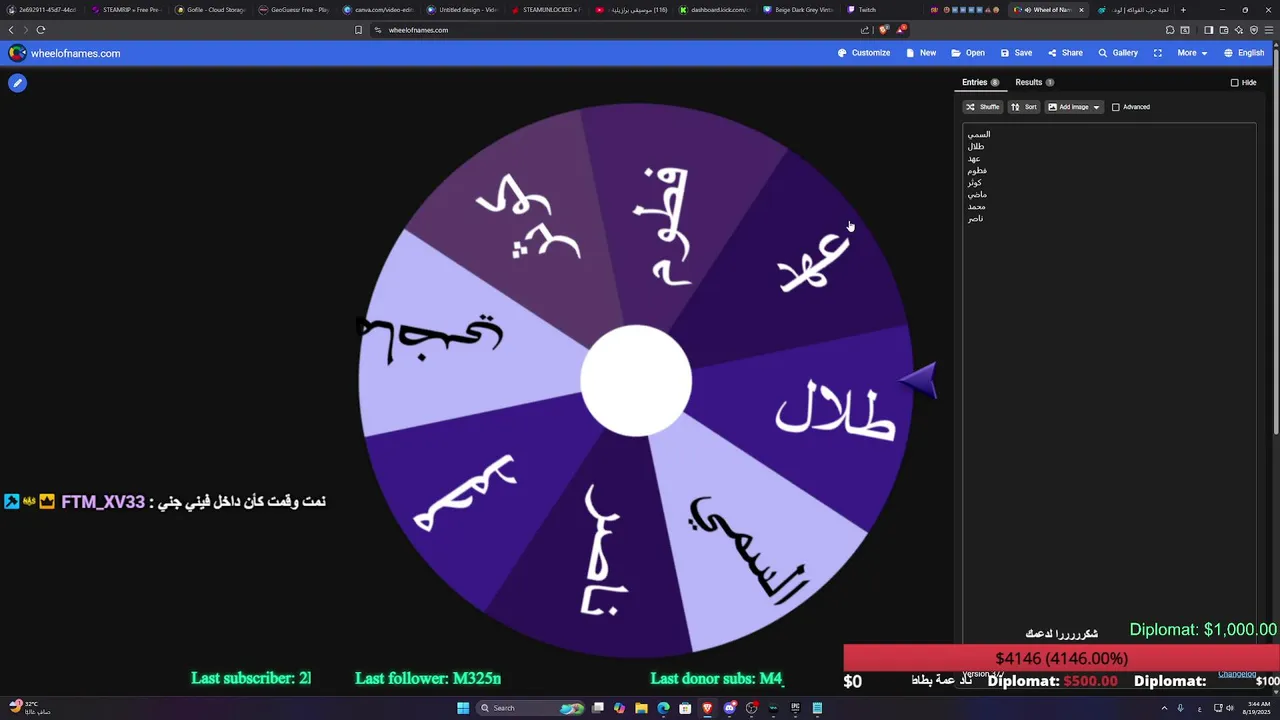
Task: Switch to the dashboard.kick.com tab
Action: tap(714, 10)
